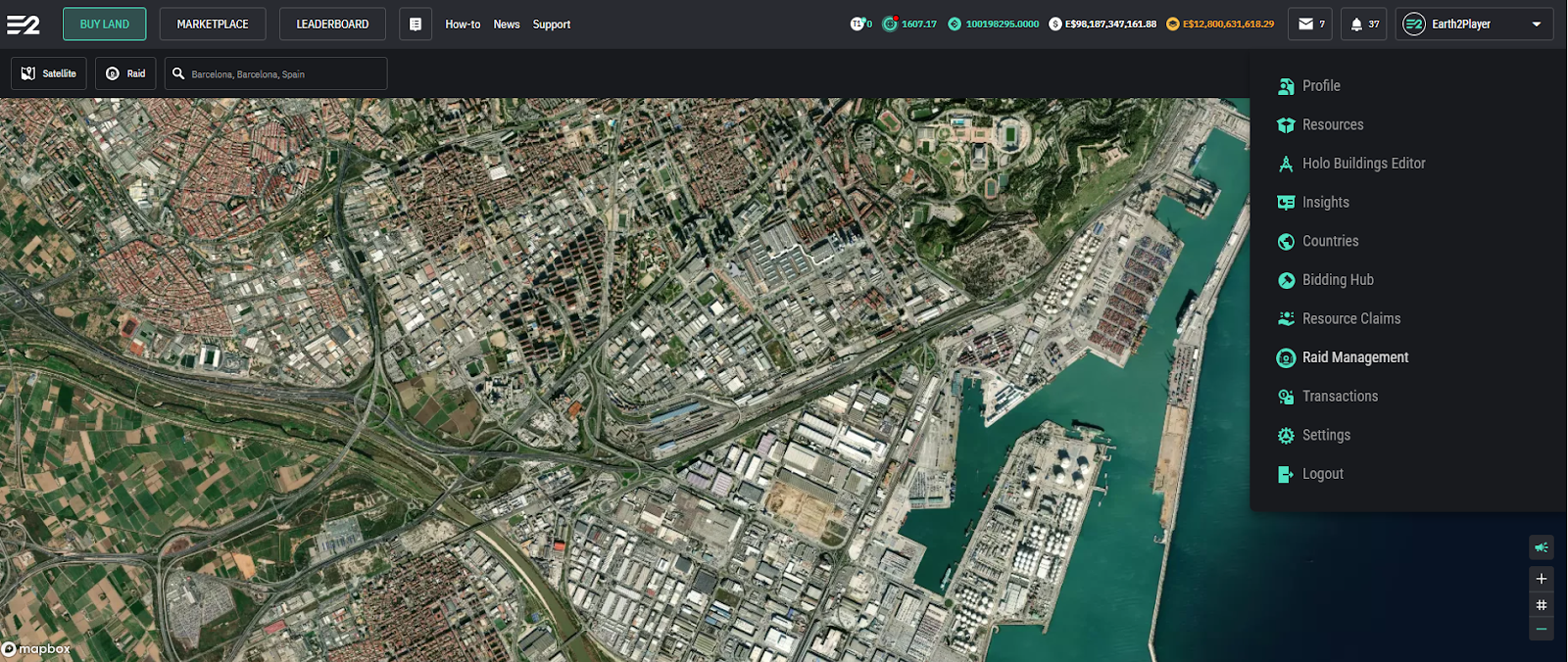Choose Resource Claims from the menu
Viewport: 1568px width, 662px height.
[1350, 318]
